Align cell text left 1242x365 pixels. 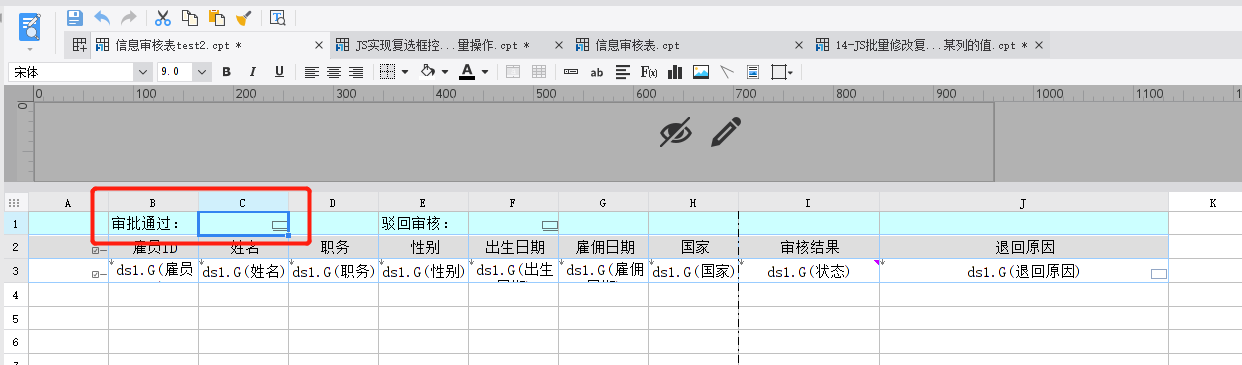point(312,72)
